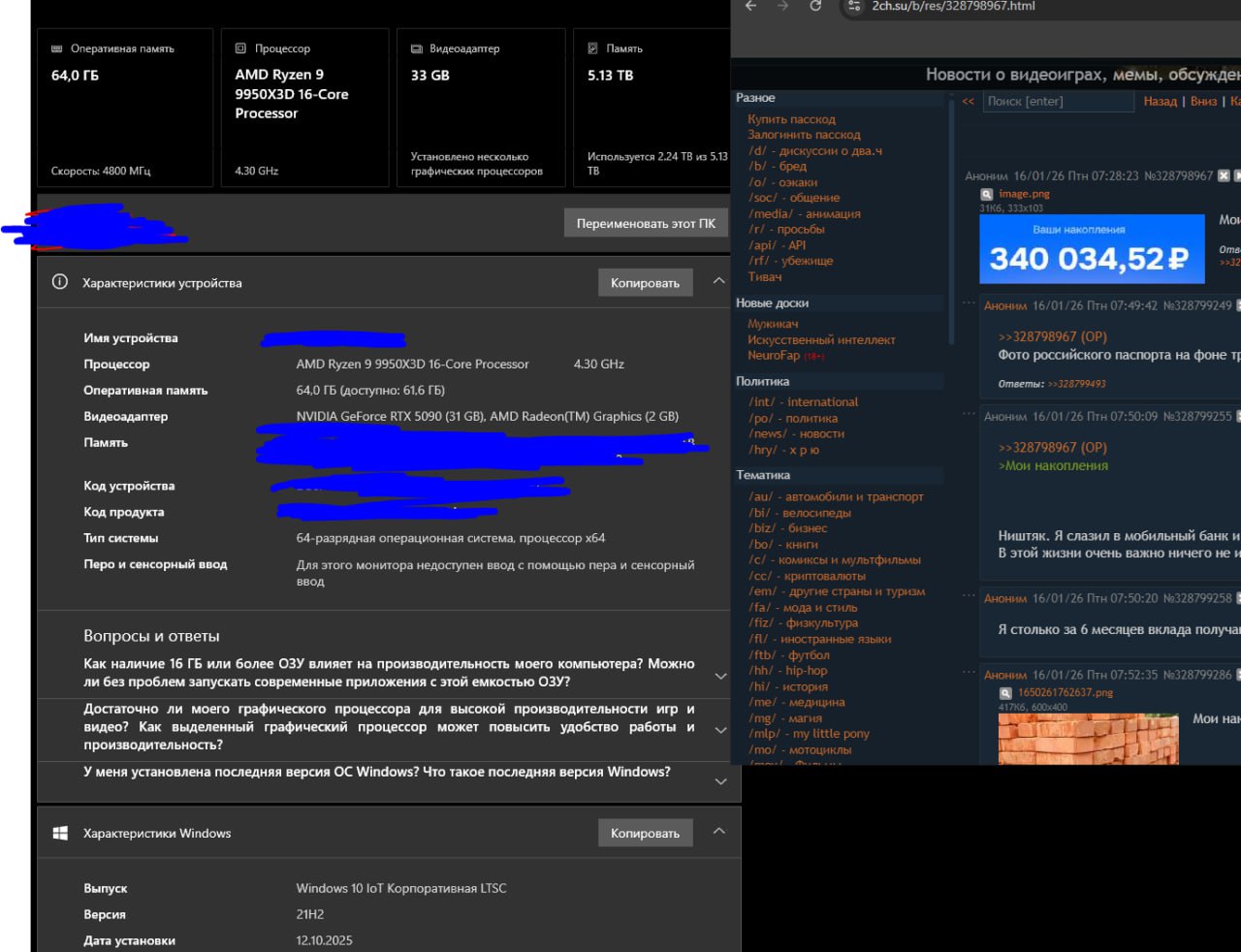Open the /int/ - international board

803,401
